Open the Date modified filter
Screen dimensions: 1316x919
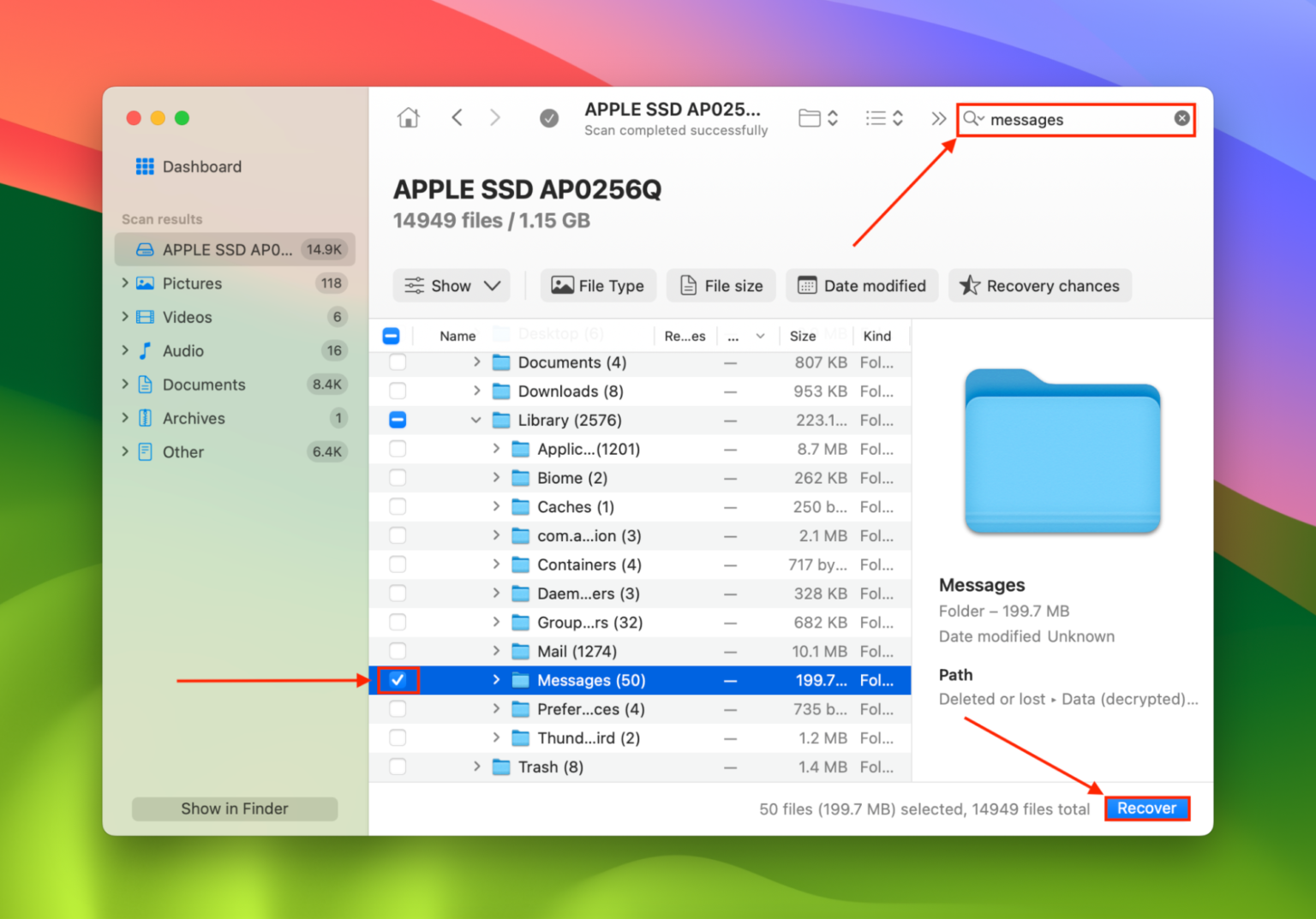point(861,285)
